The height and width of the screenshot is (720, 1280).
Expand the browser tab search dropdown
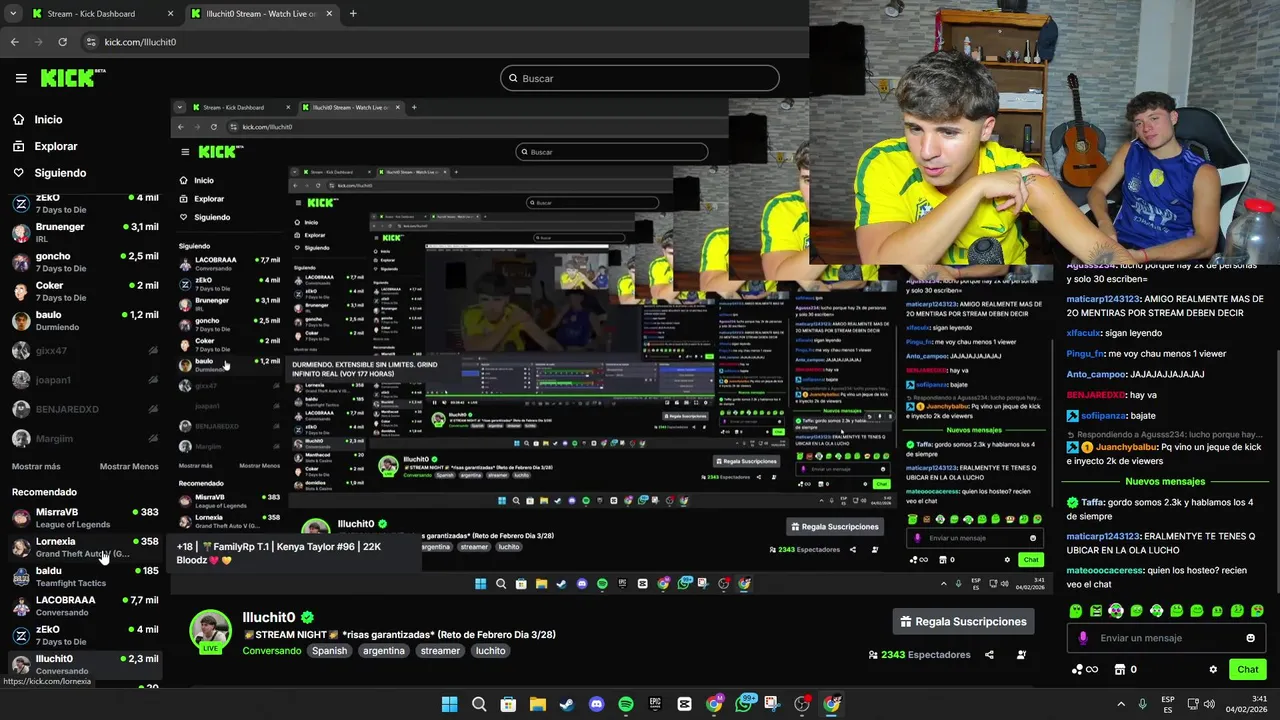coord(12,14)
